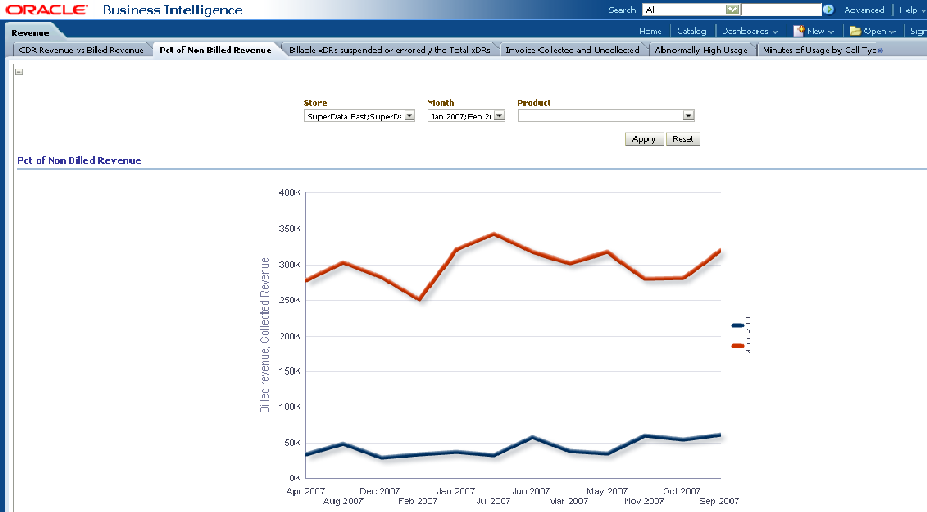
Task: Click inside the Search text field
Action: pos(684,10)
